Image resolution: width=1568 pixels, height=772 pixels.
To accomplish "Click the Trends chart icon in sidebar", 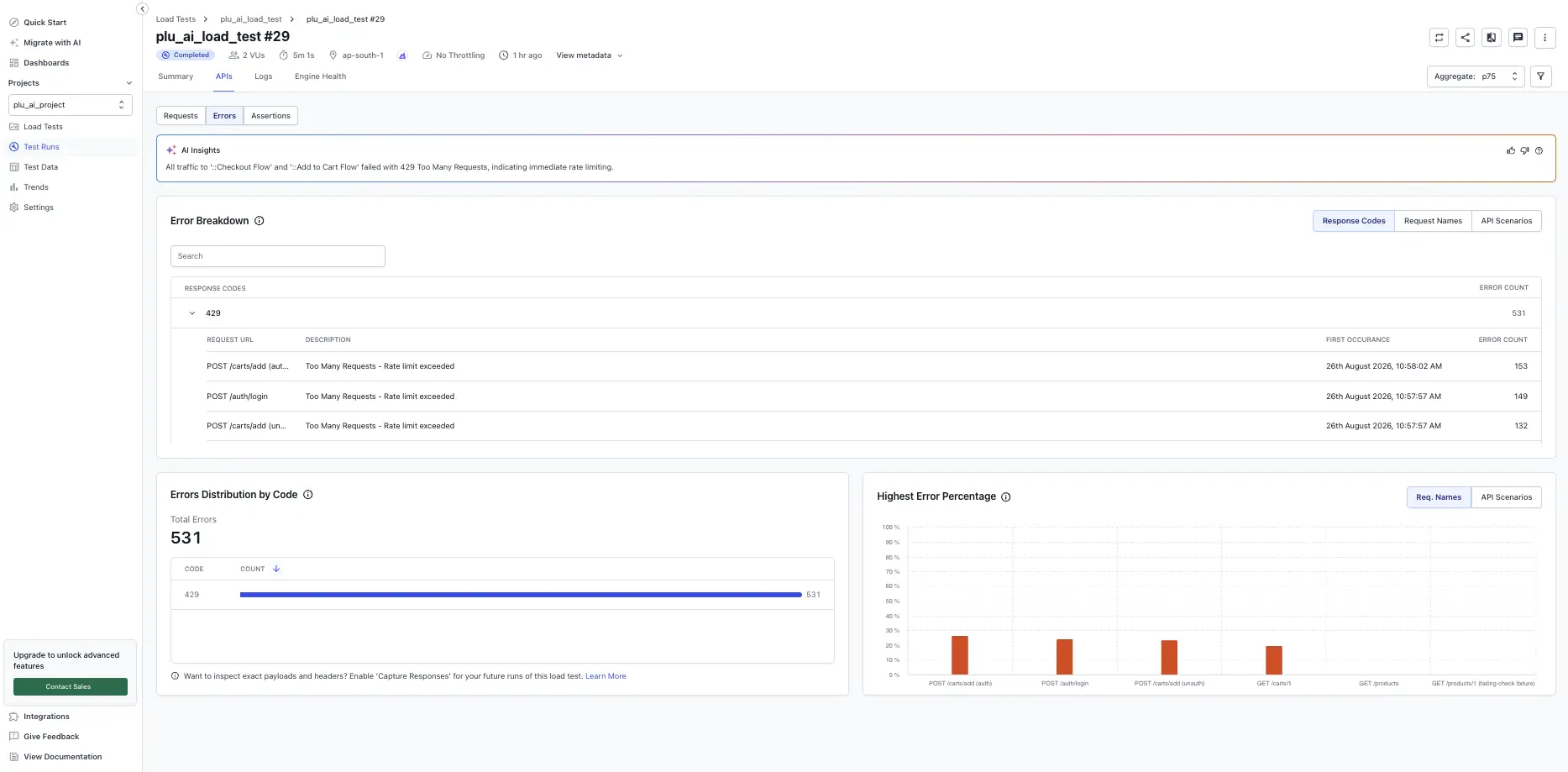I will tap(13, 187).
